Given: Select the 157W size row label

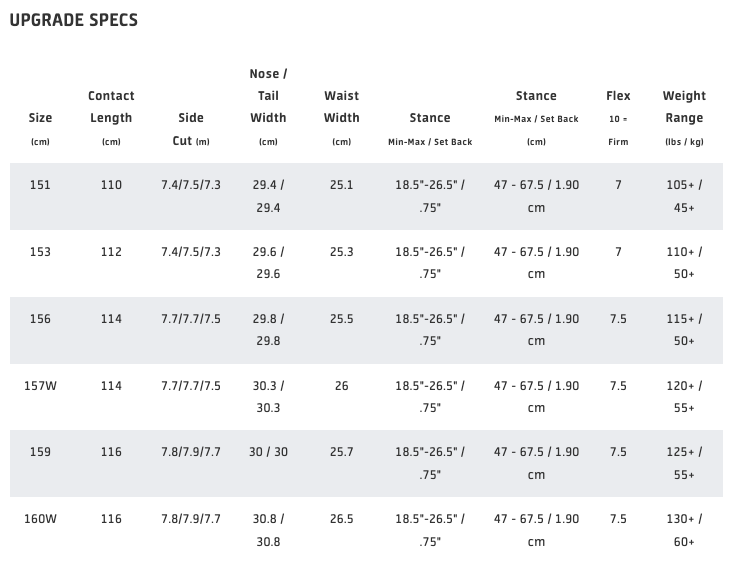Looking at the screenshot, I should coord(40,386).
